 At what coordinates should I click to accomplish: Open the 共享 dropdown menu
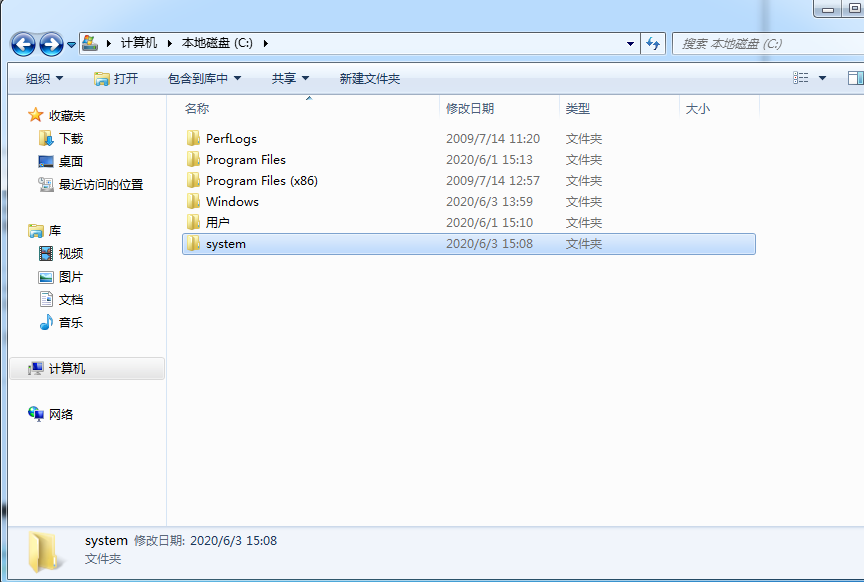pyautogui.click(x=290, y=78)
